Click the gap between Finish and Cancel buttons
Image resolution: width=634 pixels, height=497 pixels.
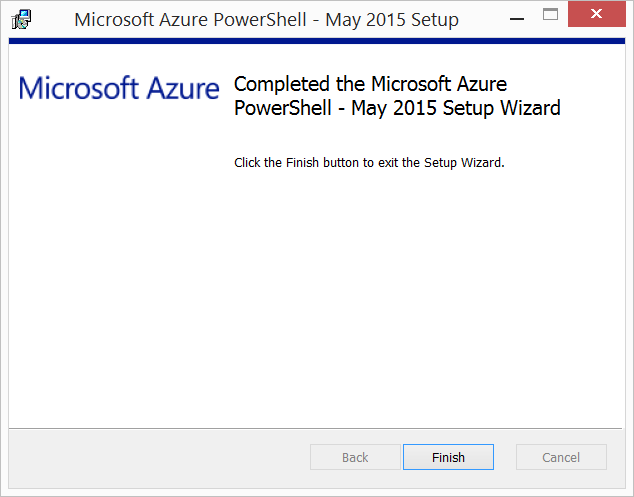coord(505,457)
